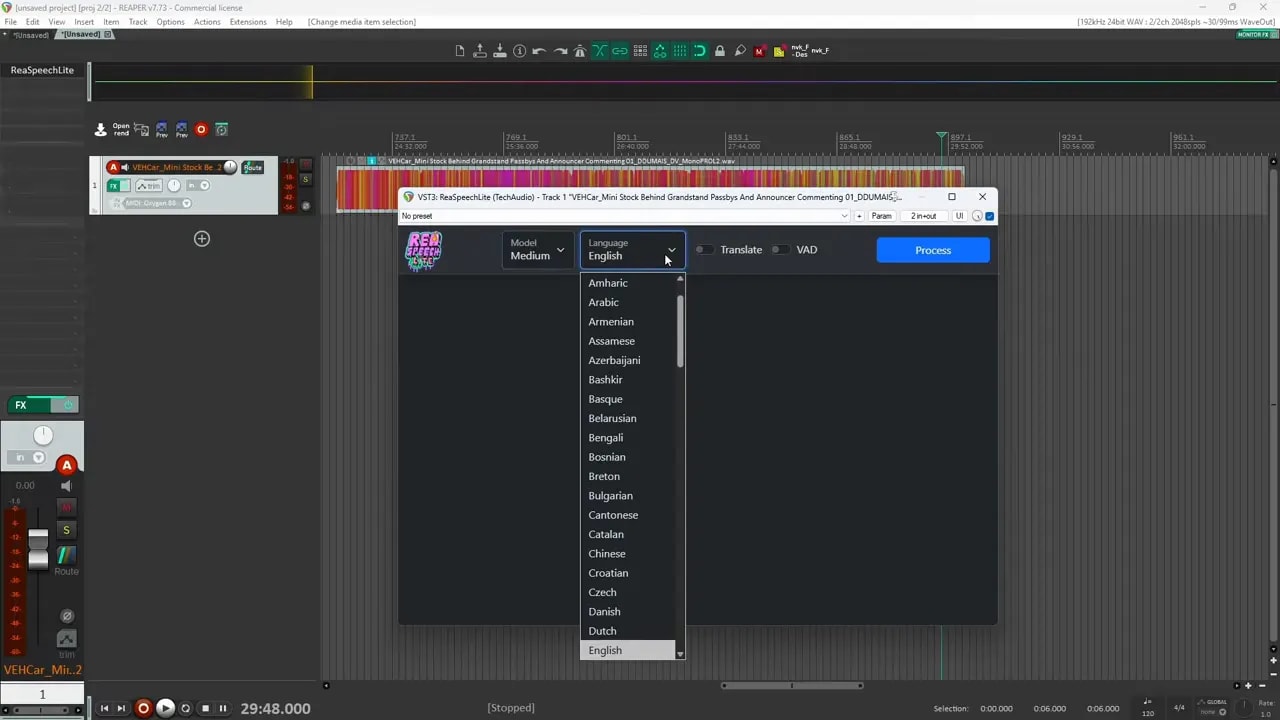This screenshot has width=1280, height=720.
Task: Open the trim envelope button on track 1
Action: click(148, 186)
